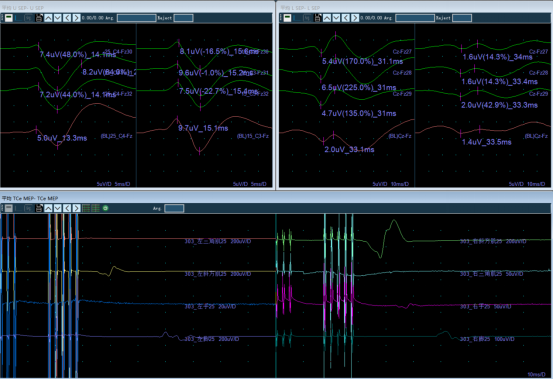
Task: Click right arrow in L SEP toolbar
Action: coord(354,18)
